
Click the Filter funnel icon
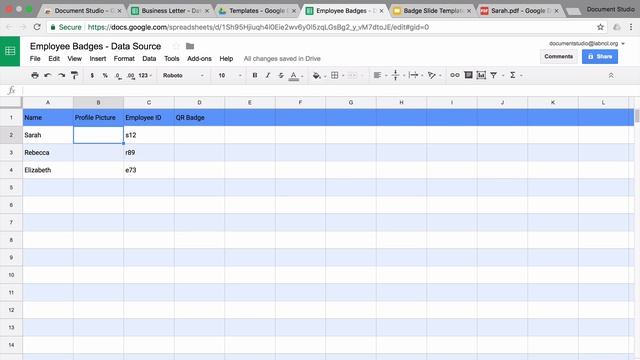tap(493, 75)
